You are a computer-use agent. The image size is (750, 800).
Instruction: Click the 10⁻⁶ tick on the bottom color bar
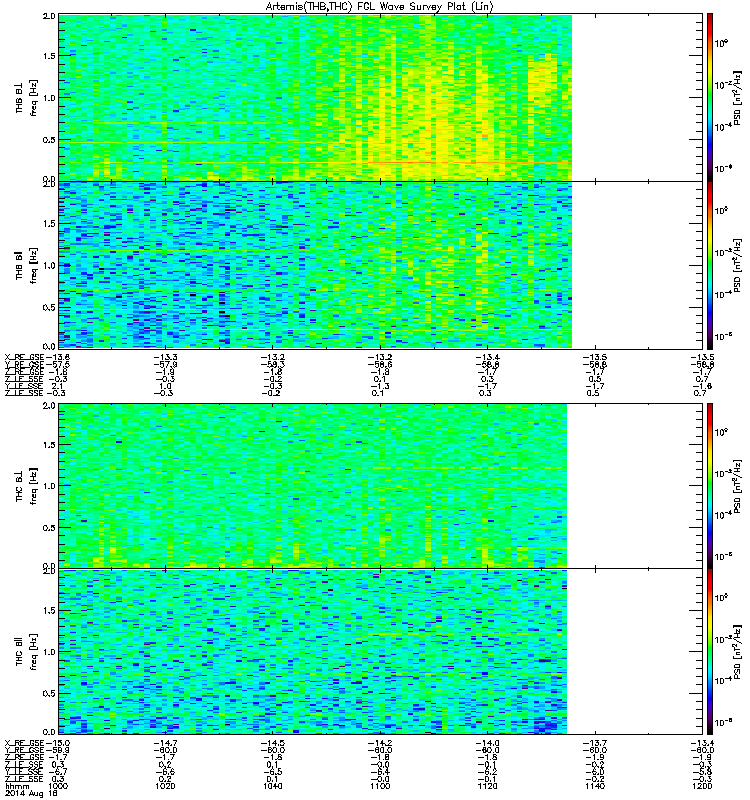point(723,722)
